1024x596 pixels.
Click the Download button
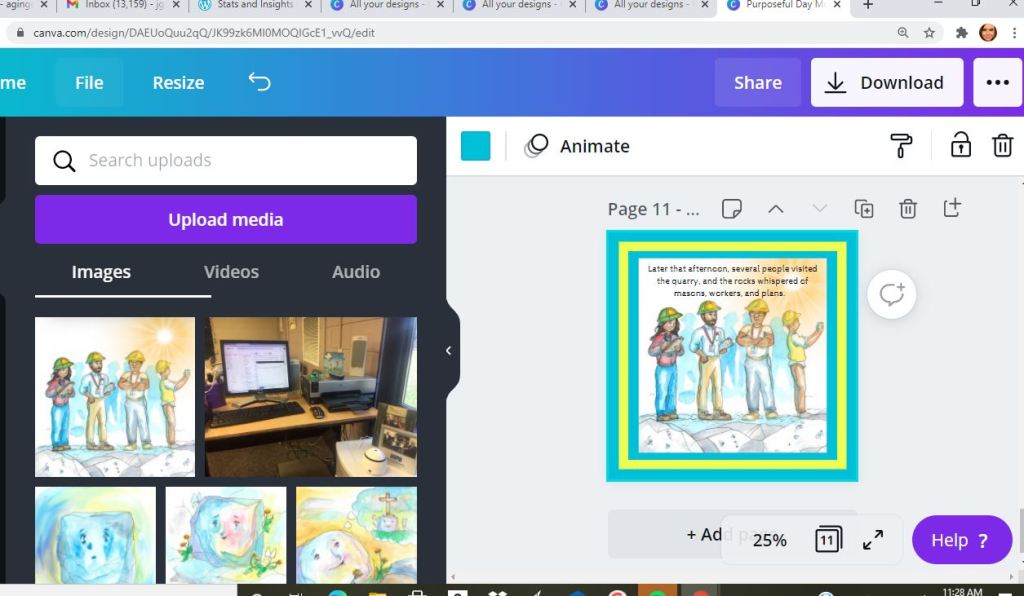click(x=886, y=83)
